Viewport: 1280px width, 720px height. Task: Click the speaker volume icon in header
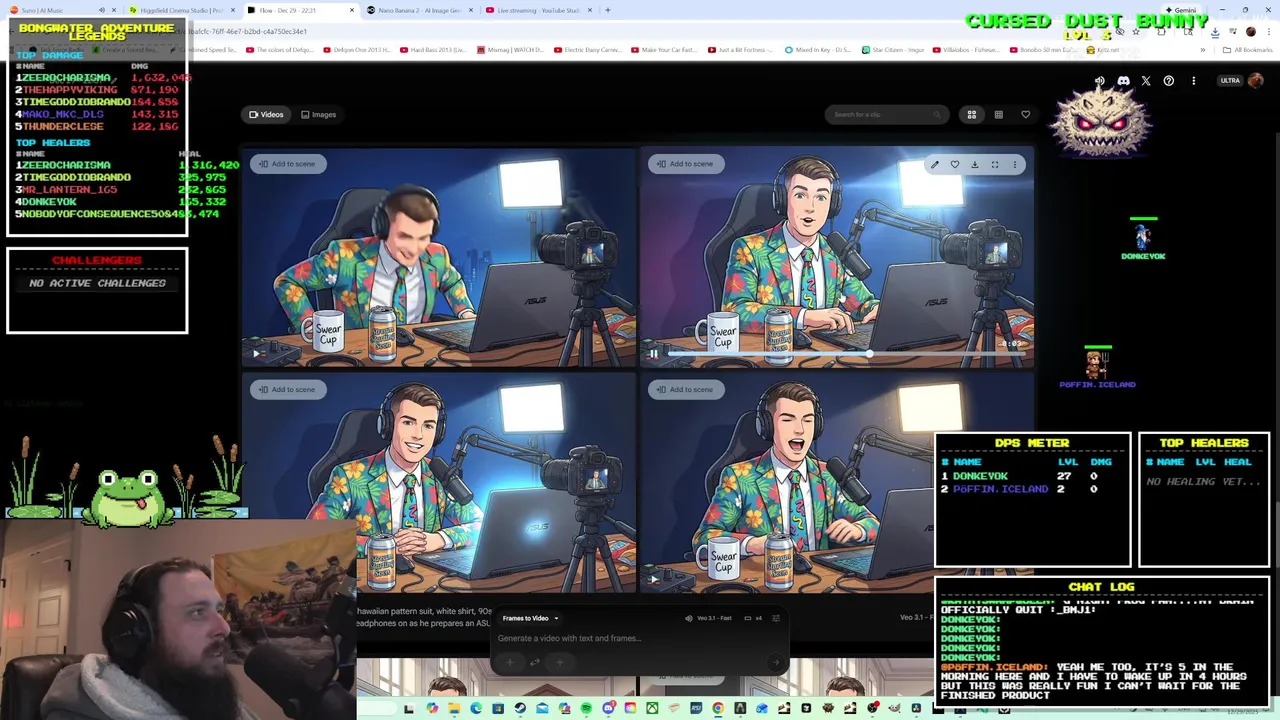pyautogui.click(x=1100, y=81)
